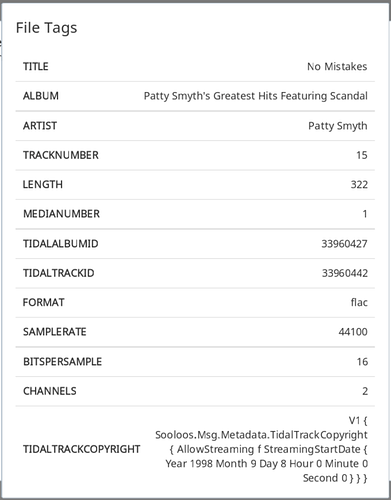Select the TITLE tag label
The height and width of the screenshot is (500, 391).
pyautogui.click(x=36, y=66)
